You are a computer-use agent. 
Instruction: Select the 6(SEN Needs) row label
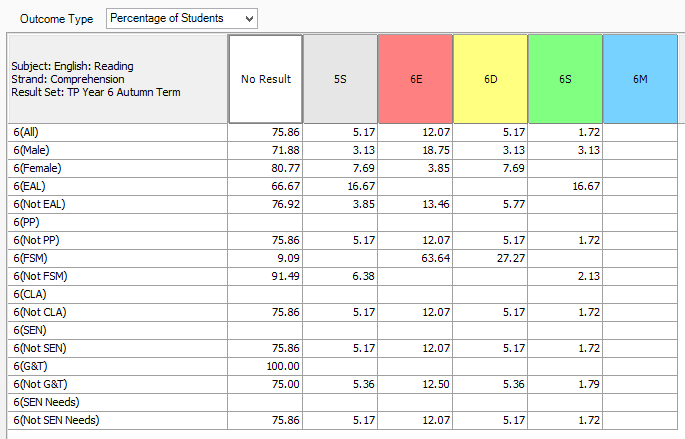(118, 402)
